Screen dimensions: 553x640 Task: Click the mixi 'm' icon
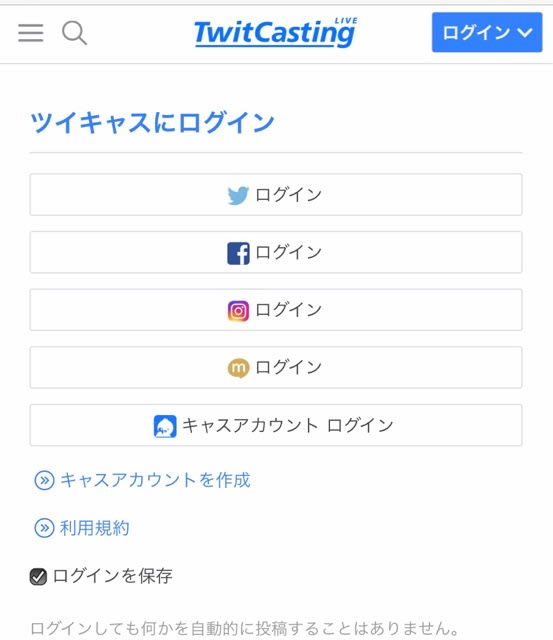(238, 368)
